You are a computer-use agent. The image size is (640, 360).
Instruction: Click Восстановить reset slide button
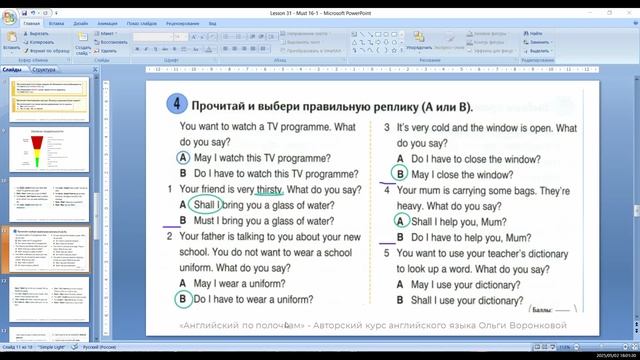point(110,42)
